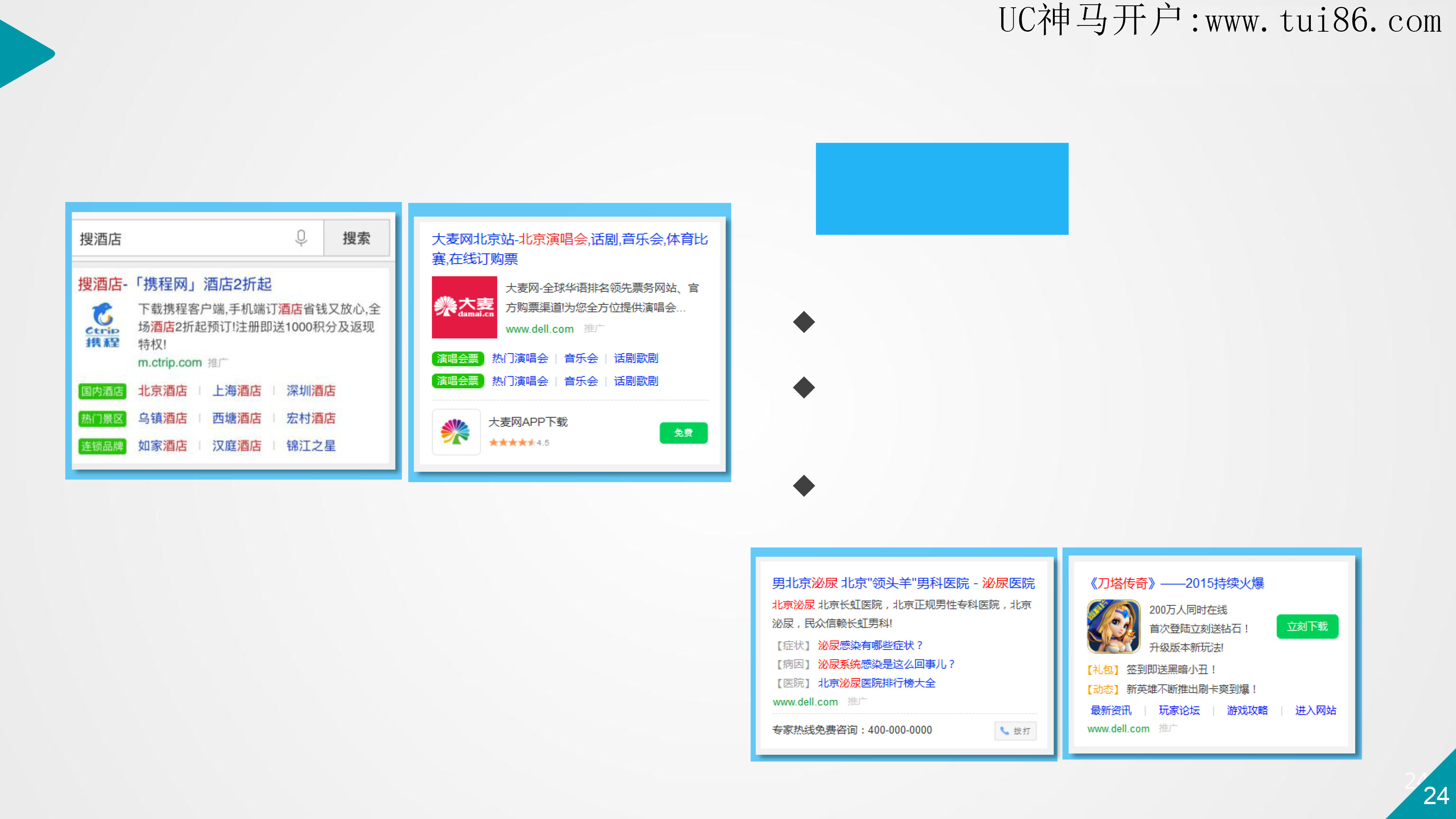
Task: Click the 【动态】新英雄不断推出 line
Action: point(1170,689)
